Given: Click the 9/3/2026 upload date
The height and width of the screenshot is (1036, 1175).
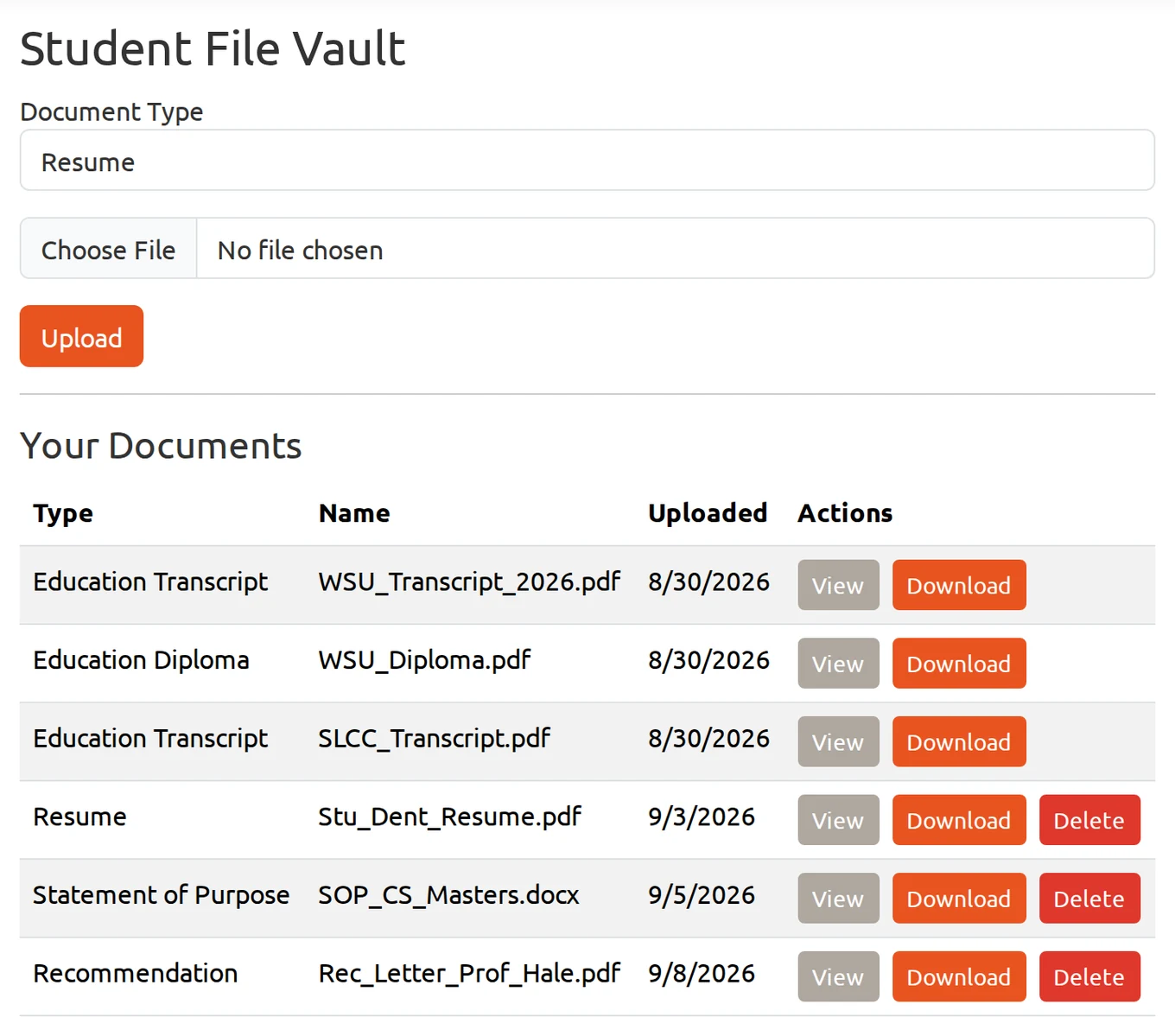Looking at the screenshot, I should tap(702, 817).
